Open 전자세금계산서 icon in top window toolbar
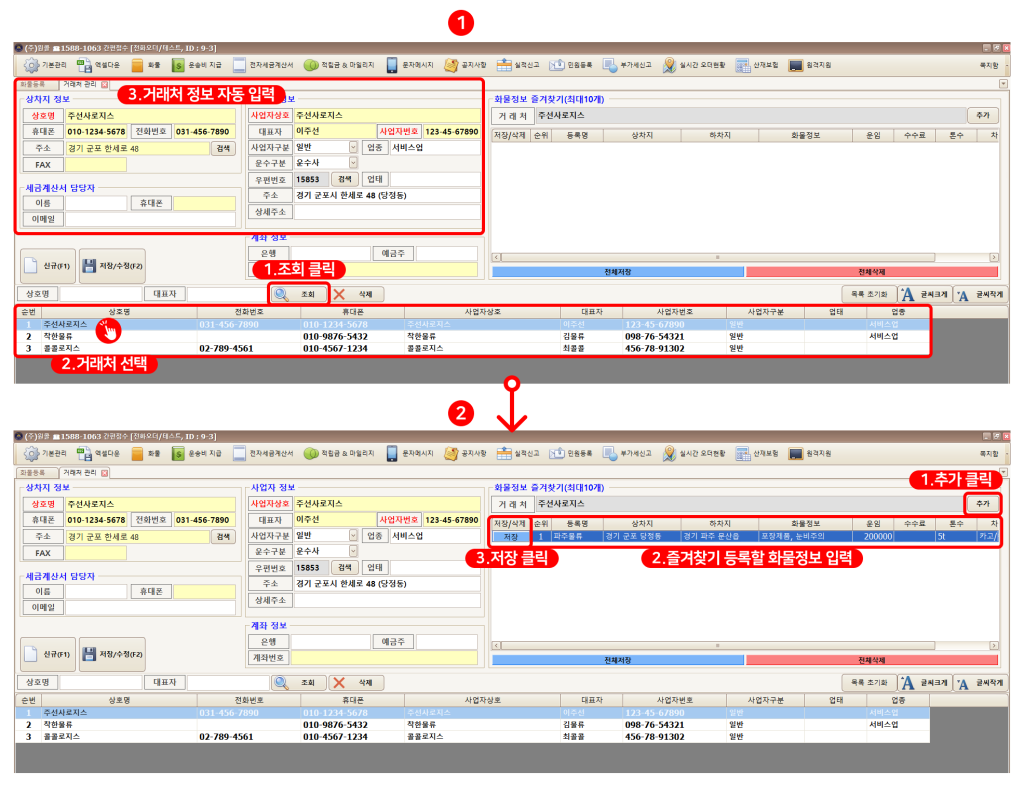This screenshot has height=785, width=1024. pos(240,65)
